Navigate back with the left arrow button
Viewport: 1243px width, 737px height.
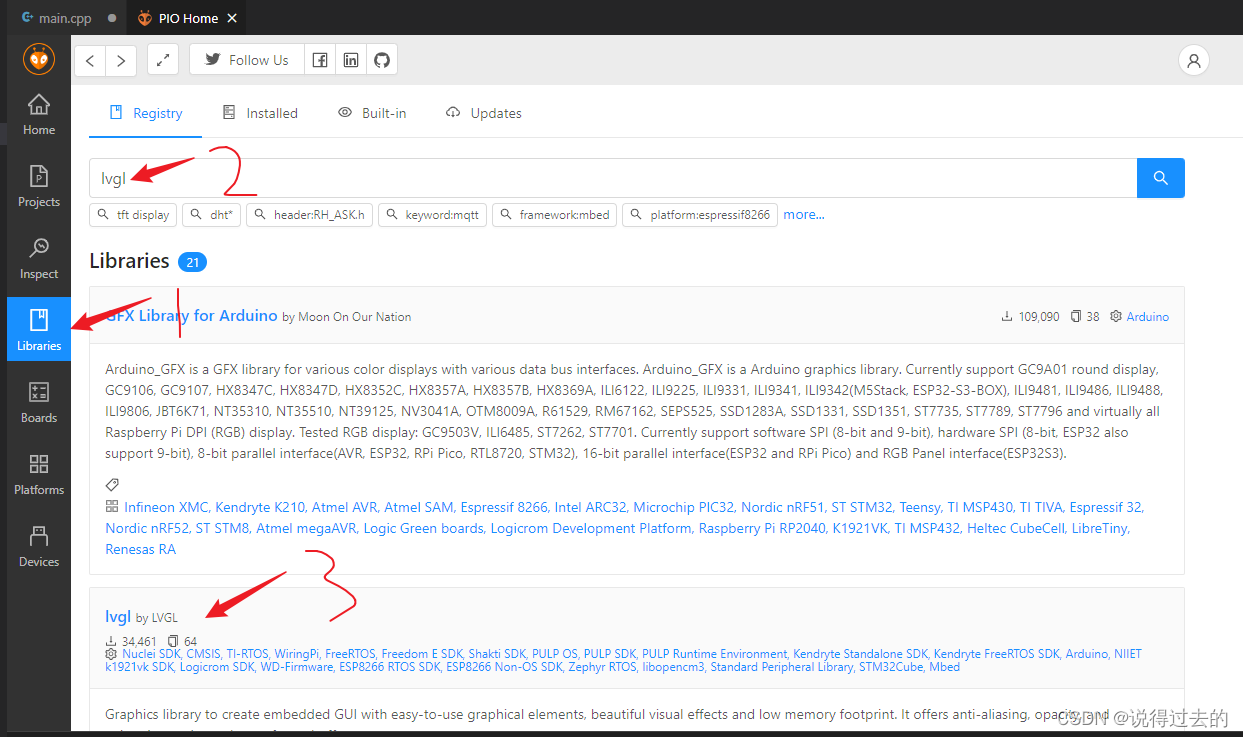pos(90,60)
